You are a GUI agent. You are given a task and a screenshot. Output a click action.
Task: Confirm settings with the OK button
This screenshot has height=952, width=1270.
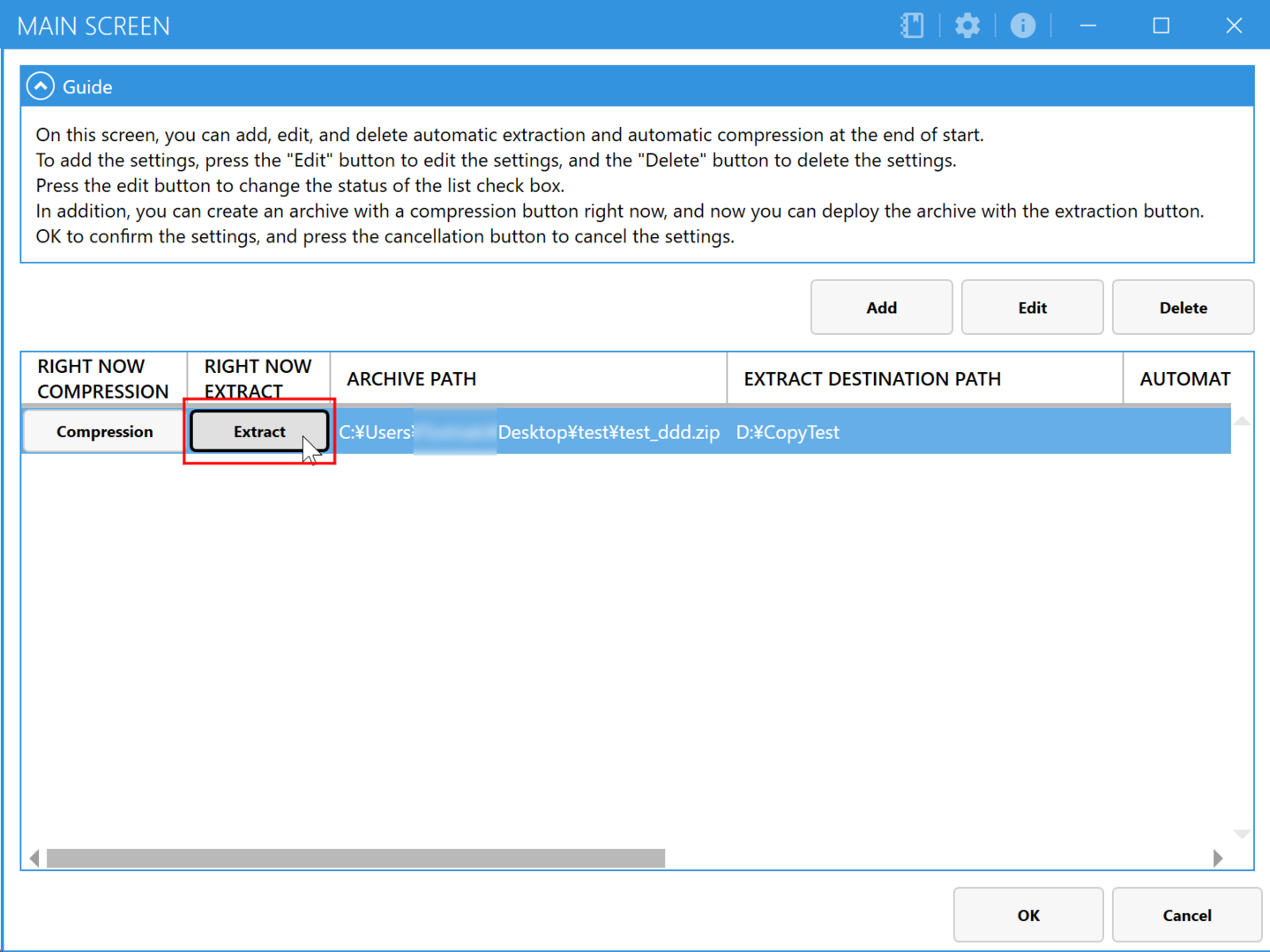(1027, 915)
